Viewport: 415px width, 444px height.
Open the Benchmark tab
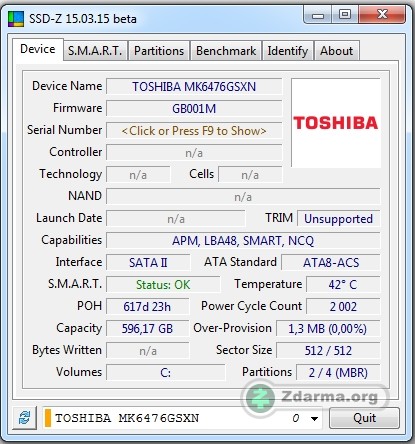226,51
